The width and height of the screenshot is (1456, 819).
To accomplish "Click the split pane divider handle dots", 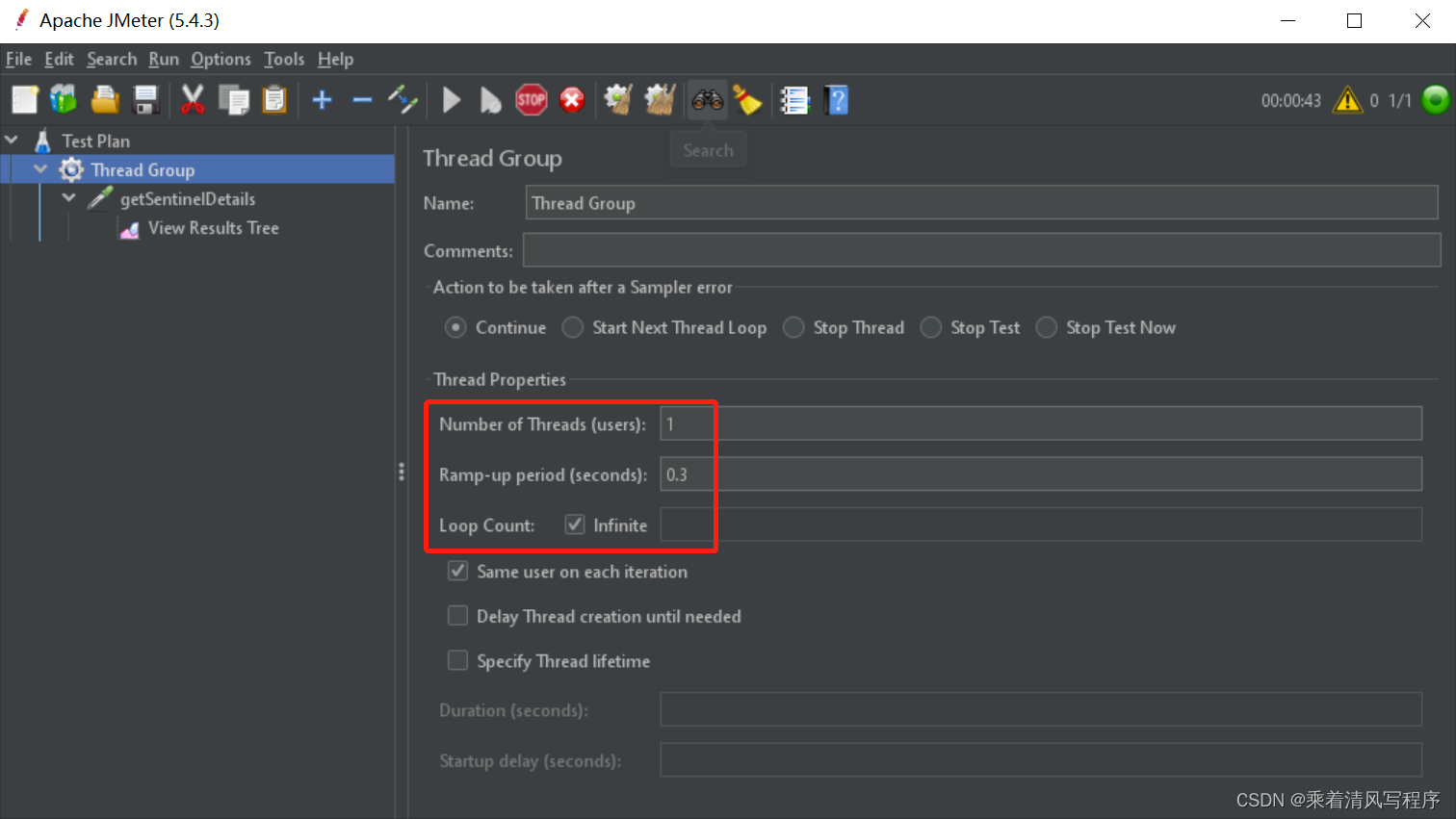I will point(402,472).
